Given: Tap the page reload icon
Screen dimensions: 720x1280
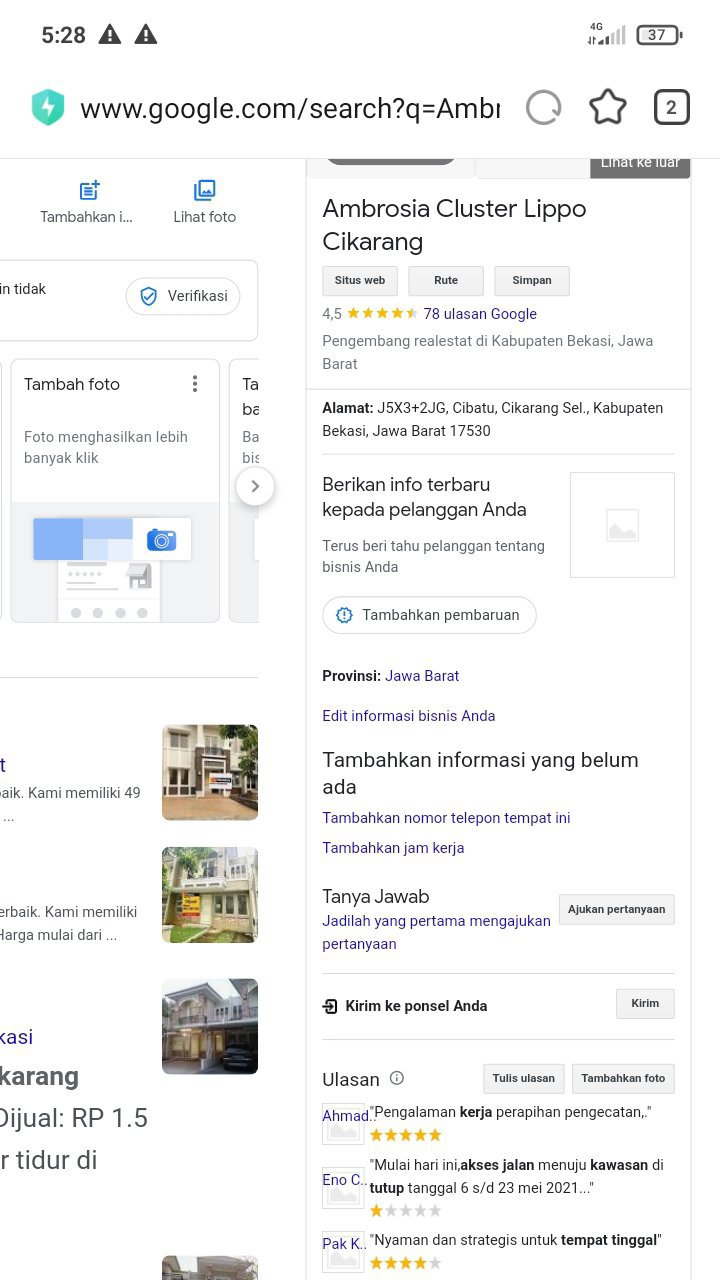Looking at the screenshot, I should pyautogui.click(x=543, y=108).
